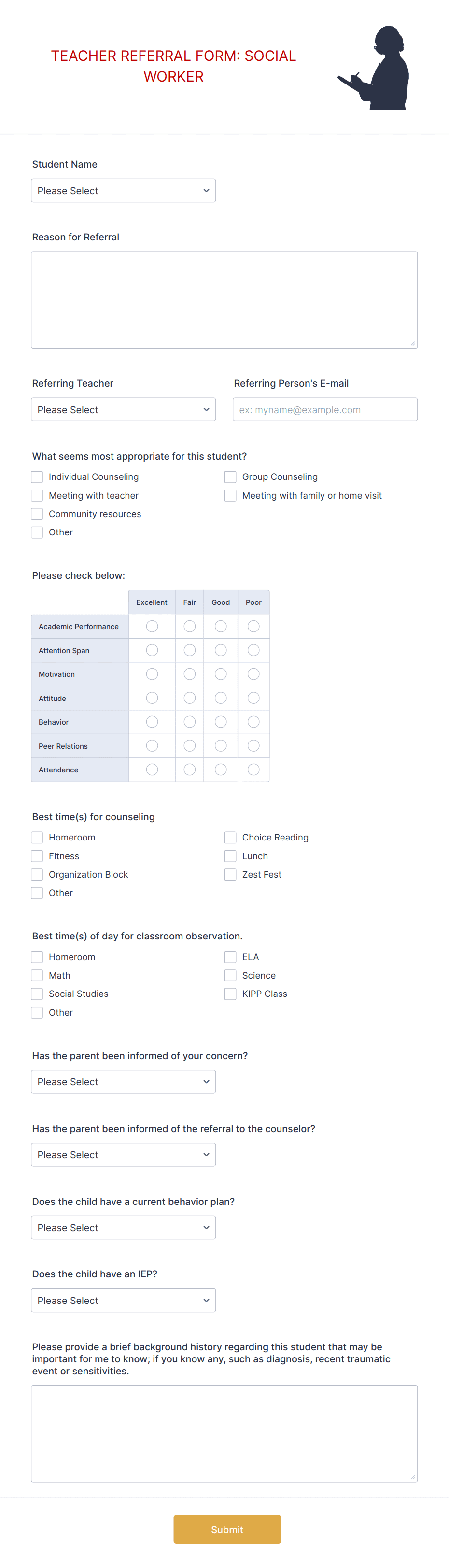Enable the Meeting with family or home visit option

(230, 495)
